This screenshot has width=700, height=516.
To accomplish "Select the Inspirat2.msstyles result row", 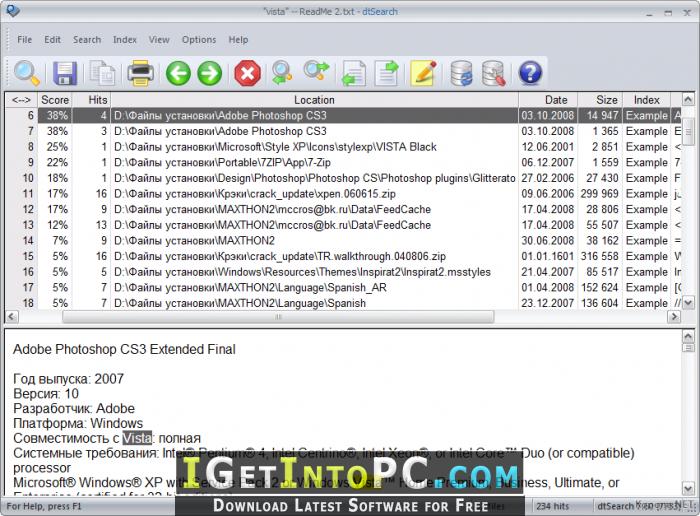I will click(344, 272).
